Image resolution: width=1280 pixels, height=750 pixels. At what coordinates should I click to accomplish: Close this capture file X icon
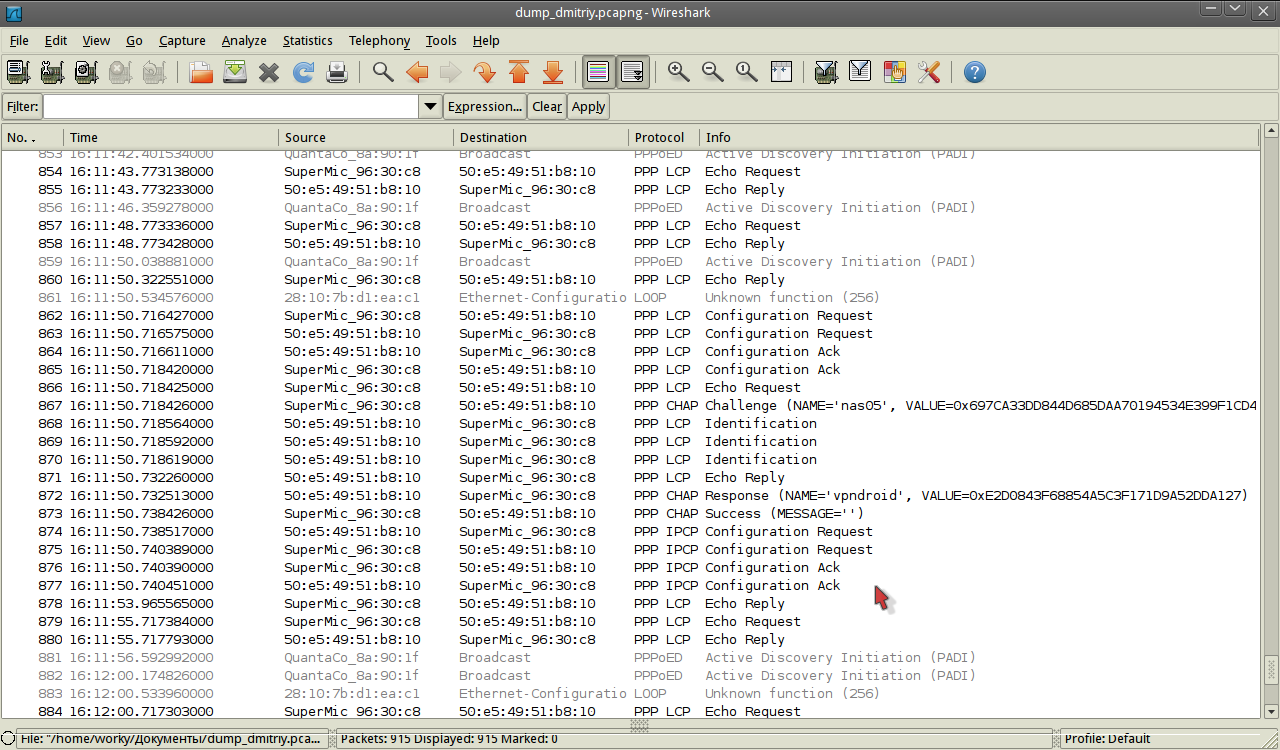(269, 72)
